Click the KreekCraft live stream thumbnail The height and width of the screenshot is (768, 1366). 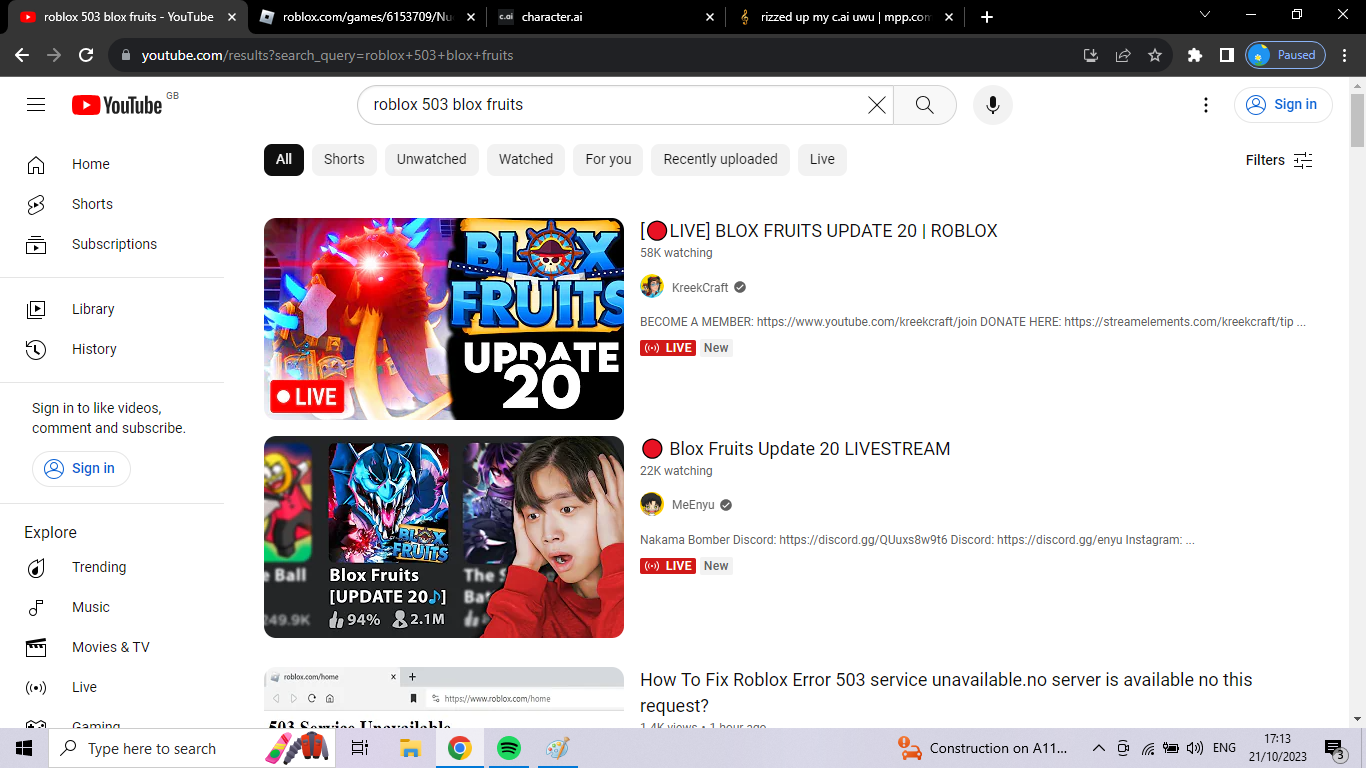tap(444, 319)
